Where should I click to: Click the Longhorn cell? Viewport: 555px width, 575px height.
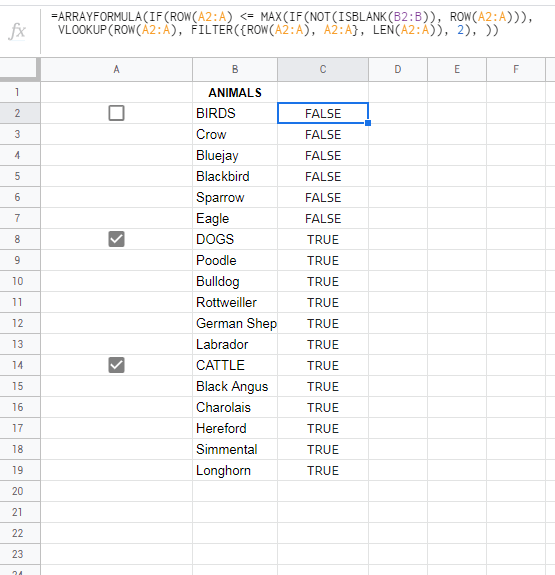tap(235, 470)
